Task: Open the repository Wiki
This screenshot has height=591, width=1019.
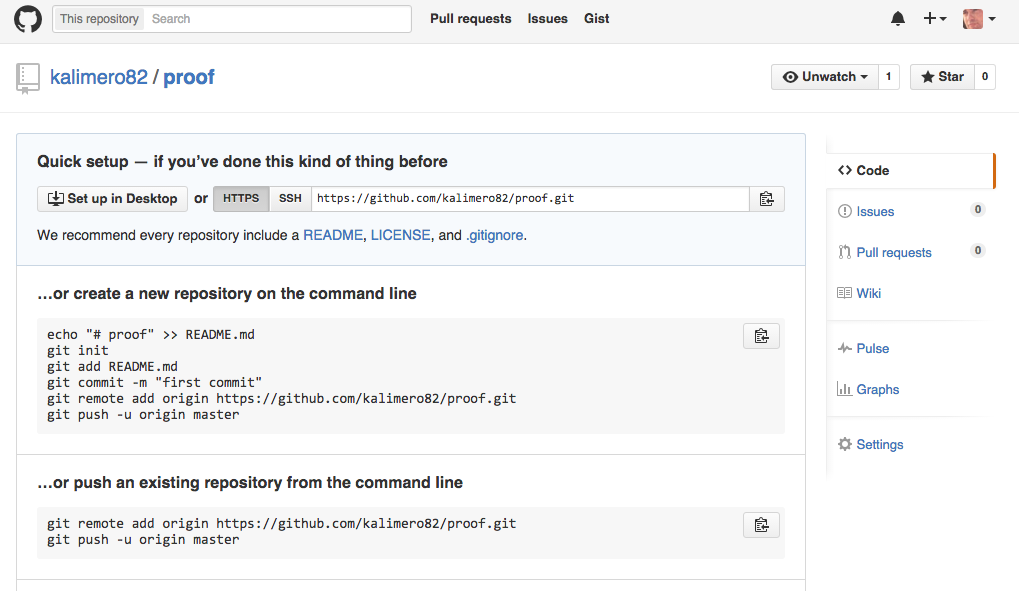Action: [870, 292]
